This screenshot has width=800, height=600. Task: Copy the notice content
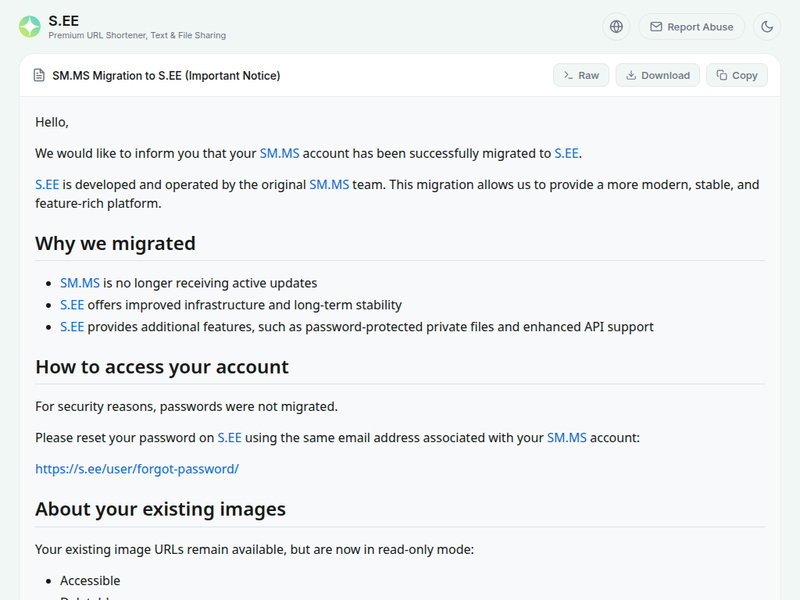[737, 75]
